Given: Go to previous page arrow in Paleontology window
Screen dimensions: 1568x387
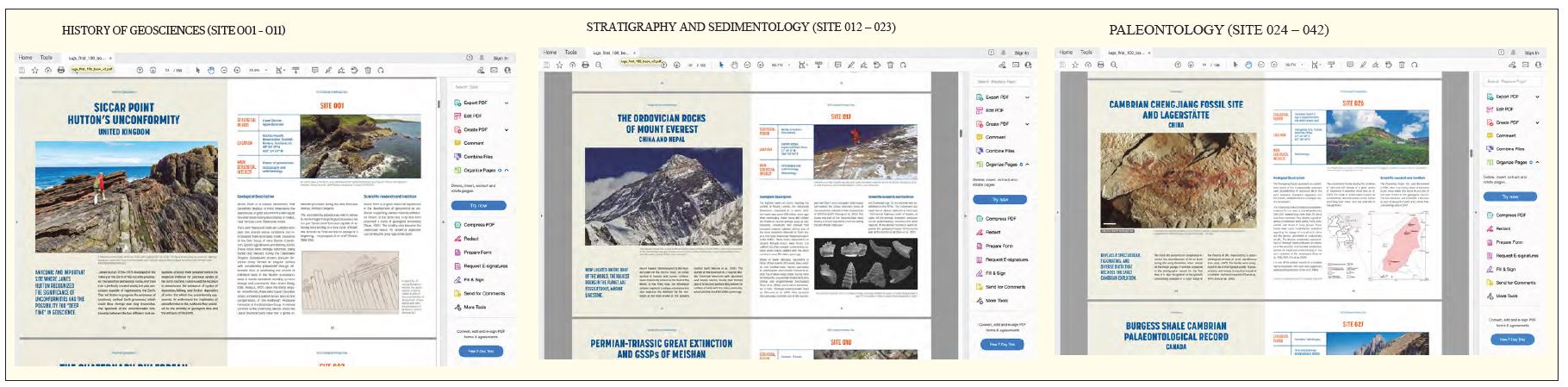Looking at the screenshot, I should 1176,65.
